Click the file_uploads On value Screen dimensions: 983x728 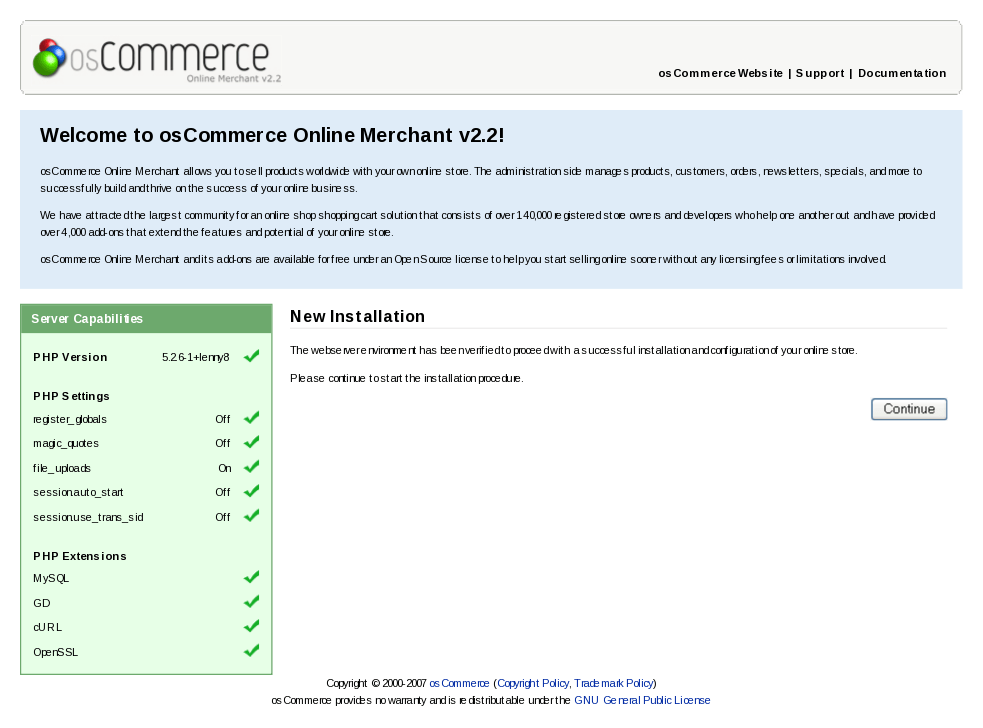point(224,468)
